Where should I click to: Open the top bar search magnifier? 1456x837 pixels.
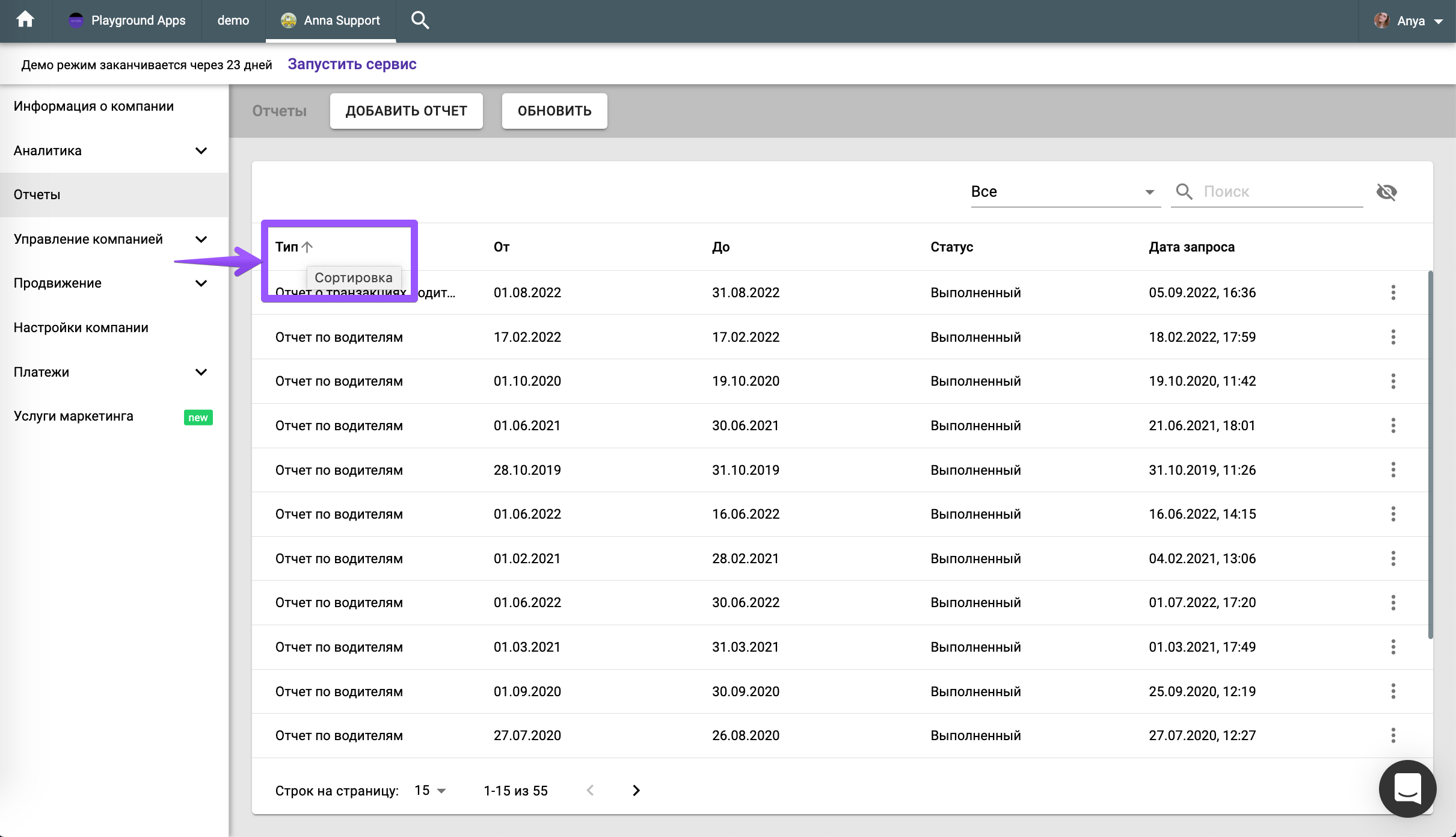pyautogui.click(x=420, y=20)
